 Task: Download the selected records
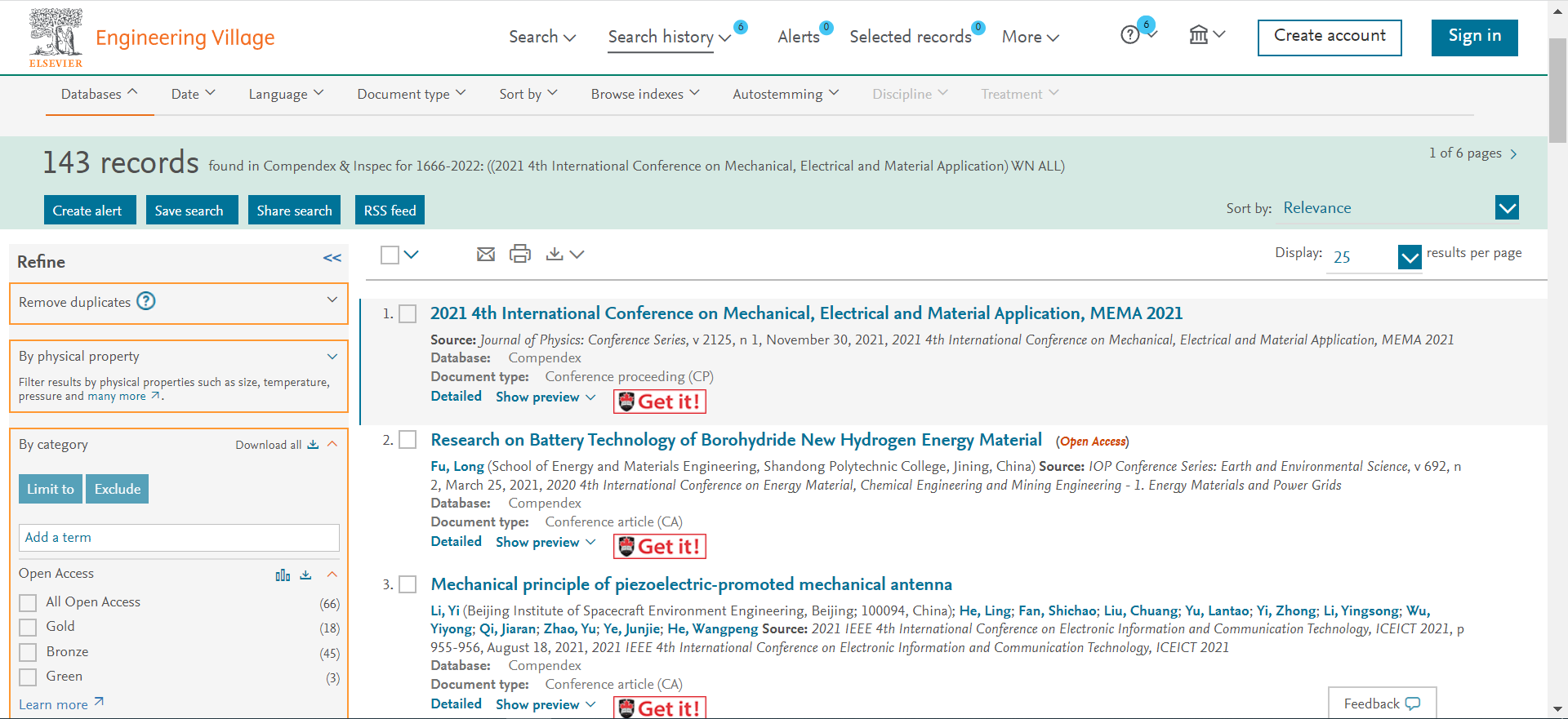click(555, 254)
